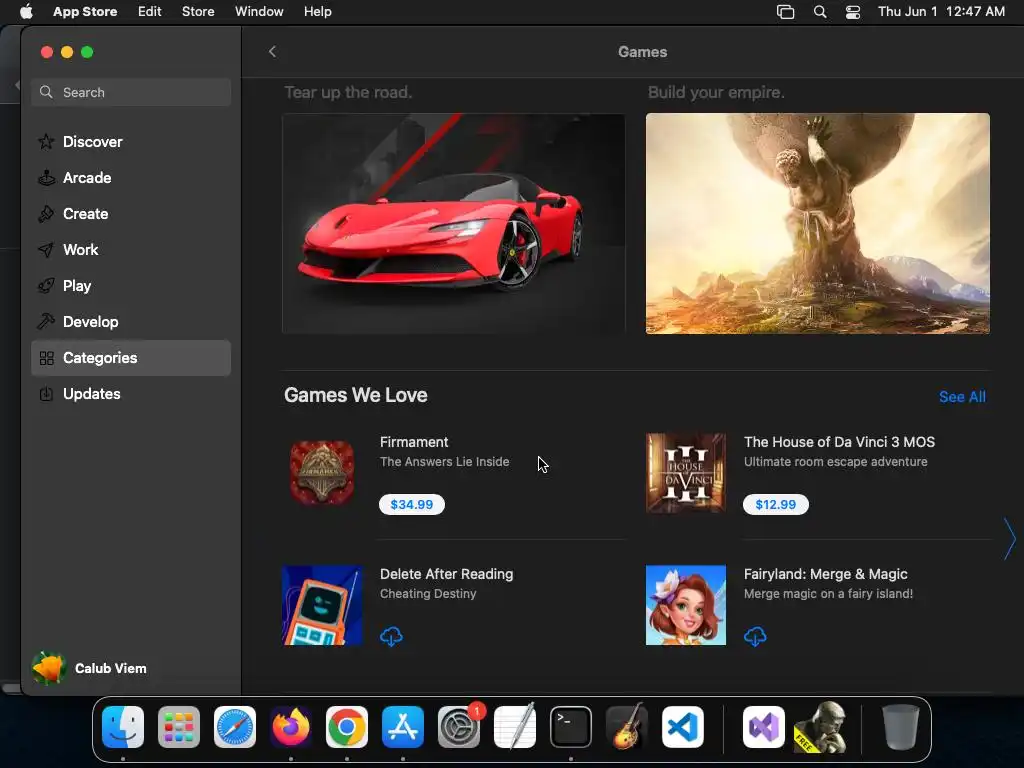Select the Work paper plane icon
This screenshot has height=768, width=1024.
coord(46,249)
